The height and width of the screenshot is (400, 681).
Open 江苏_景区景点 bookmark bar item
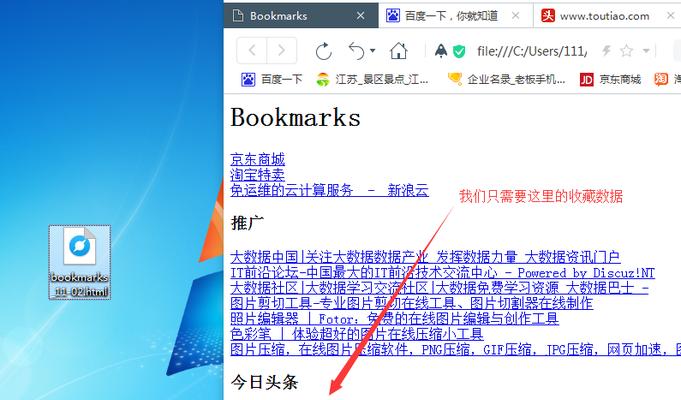click(372, 79)
